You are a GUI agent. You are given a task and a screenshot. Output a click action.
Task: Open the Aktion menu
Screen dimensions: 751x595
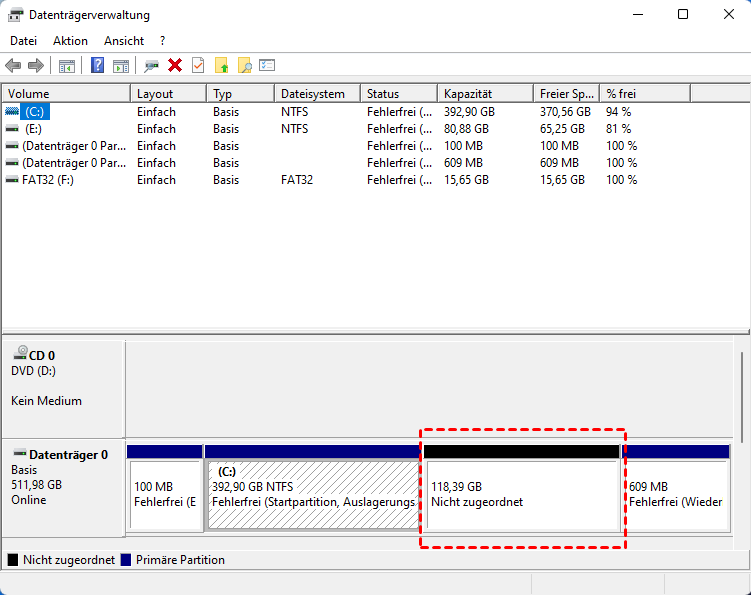(x=70, y=41)
